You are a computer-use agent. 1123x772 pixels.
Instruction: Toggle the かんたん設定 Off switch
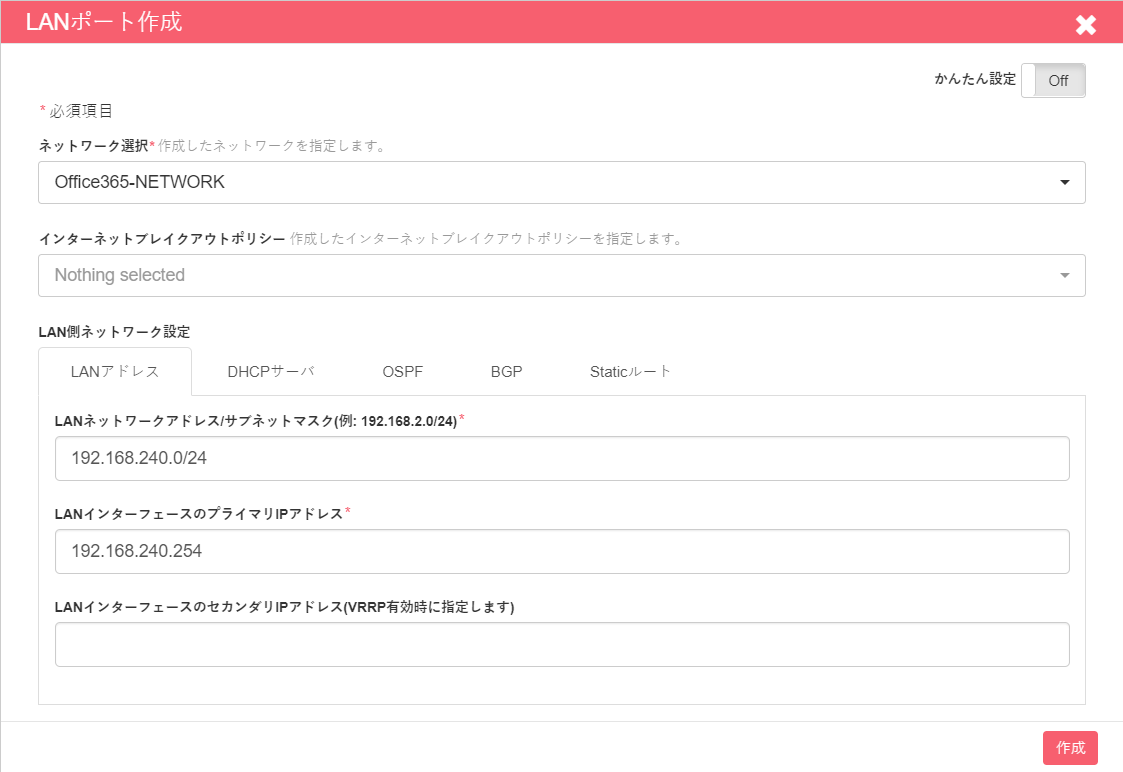pyautogui.click(x=1053, y=81)
